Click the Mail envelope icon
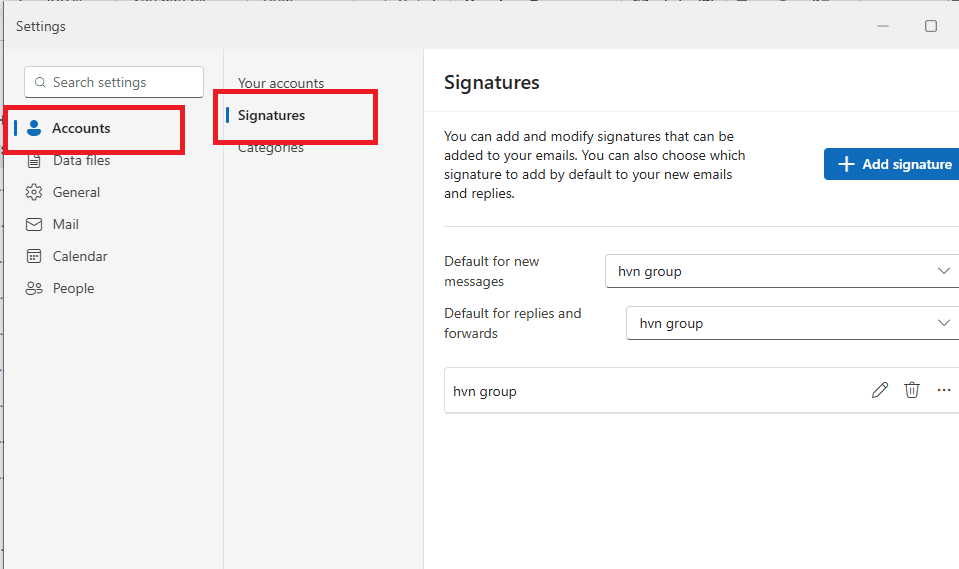 (x=34, y=225)
